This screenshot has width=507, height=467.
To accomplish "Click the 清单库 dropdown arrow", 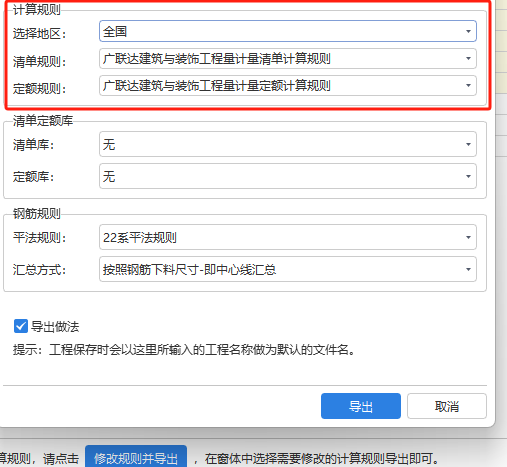I will [x=468, y=144].
